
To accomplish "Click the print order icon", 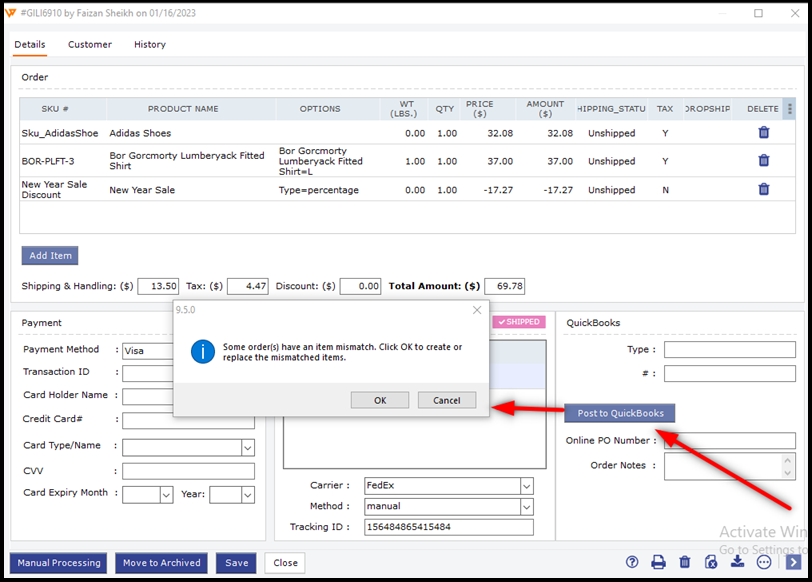I will [658, 562].
